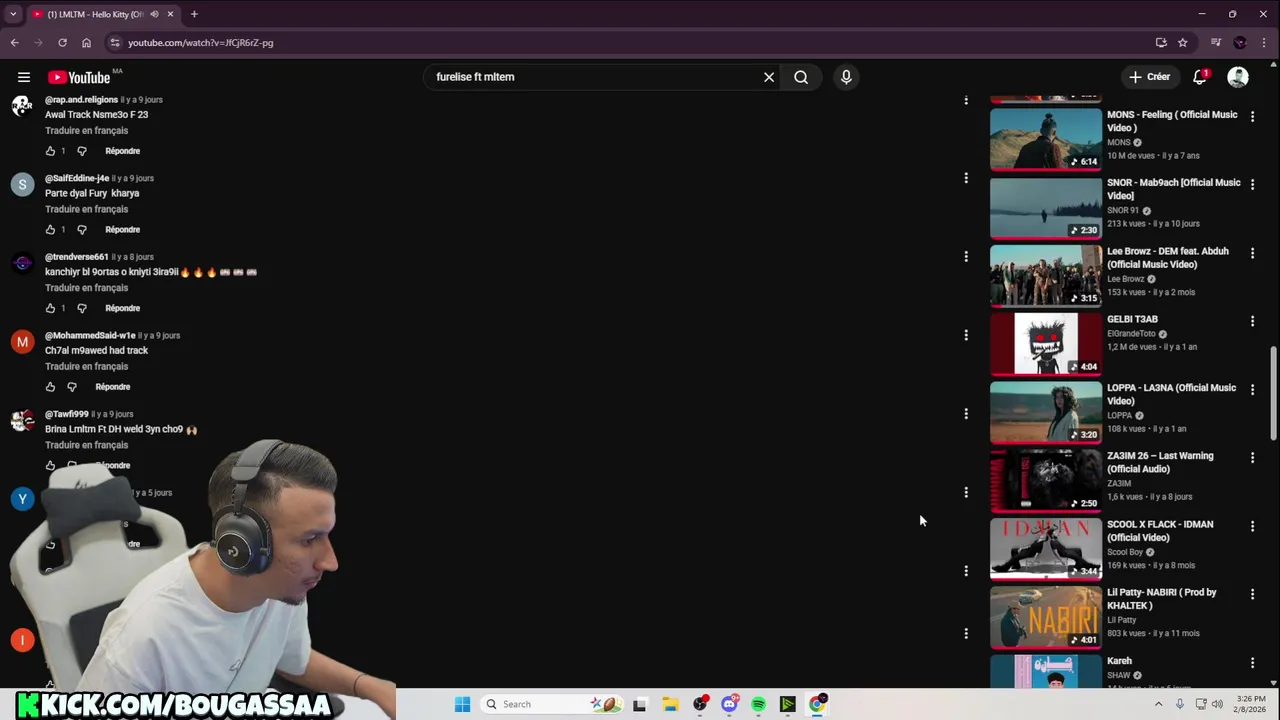Translate the kanchiyr bl 9ortas comment to French
The width and height of the screenshot is (1280, 720).
pos(86,288)
